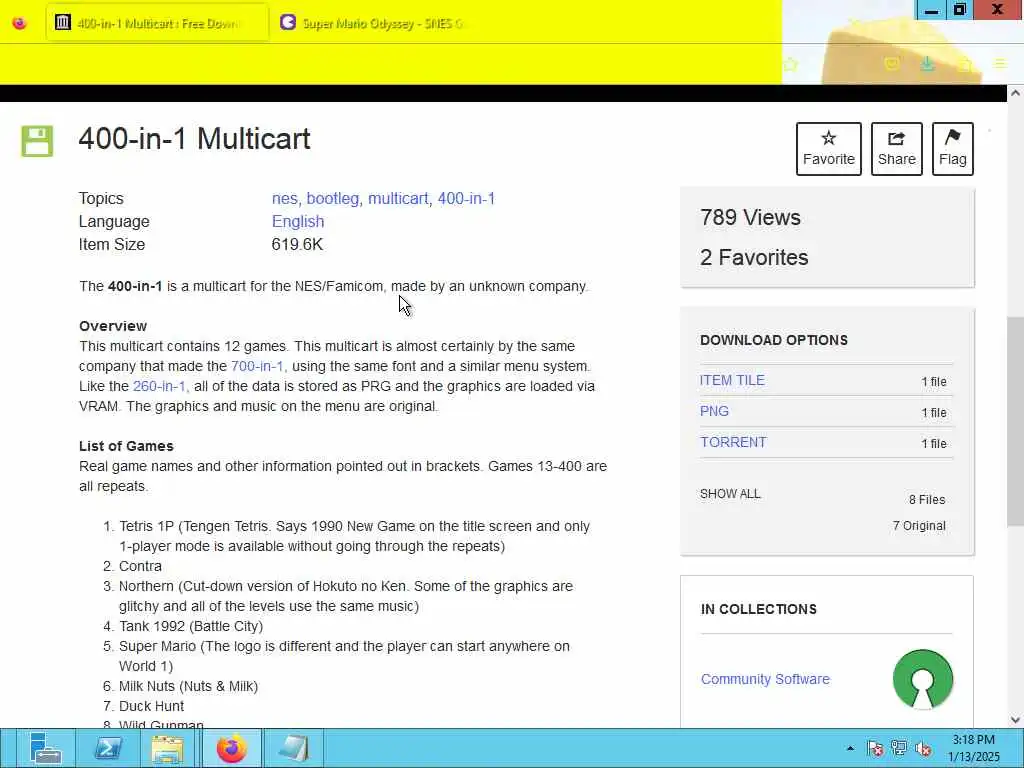
Task: Click the 400-in-1 Multicart page title
Action: click(x=195, y=139)
